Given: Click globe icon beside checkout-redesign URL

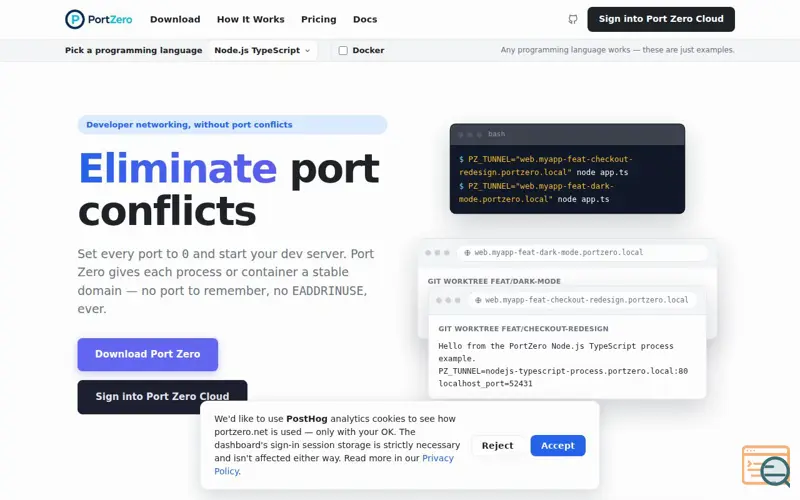Looking at the screenshot, I should (x=478, y=301).
